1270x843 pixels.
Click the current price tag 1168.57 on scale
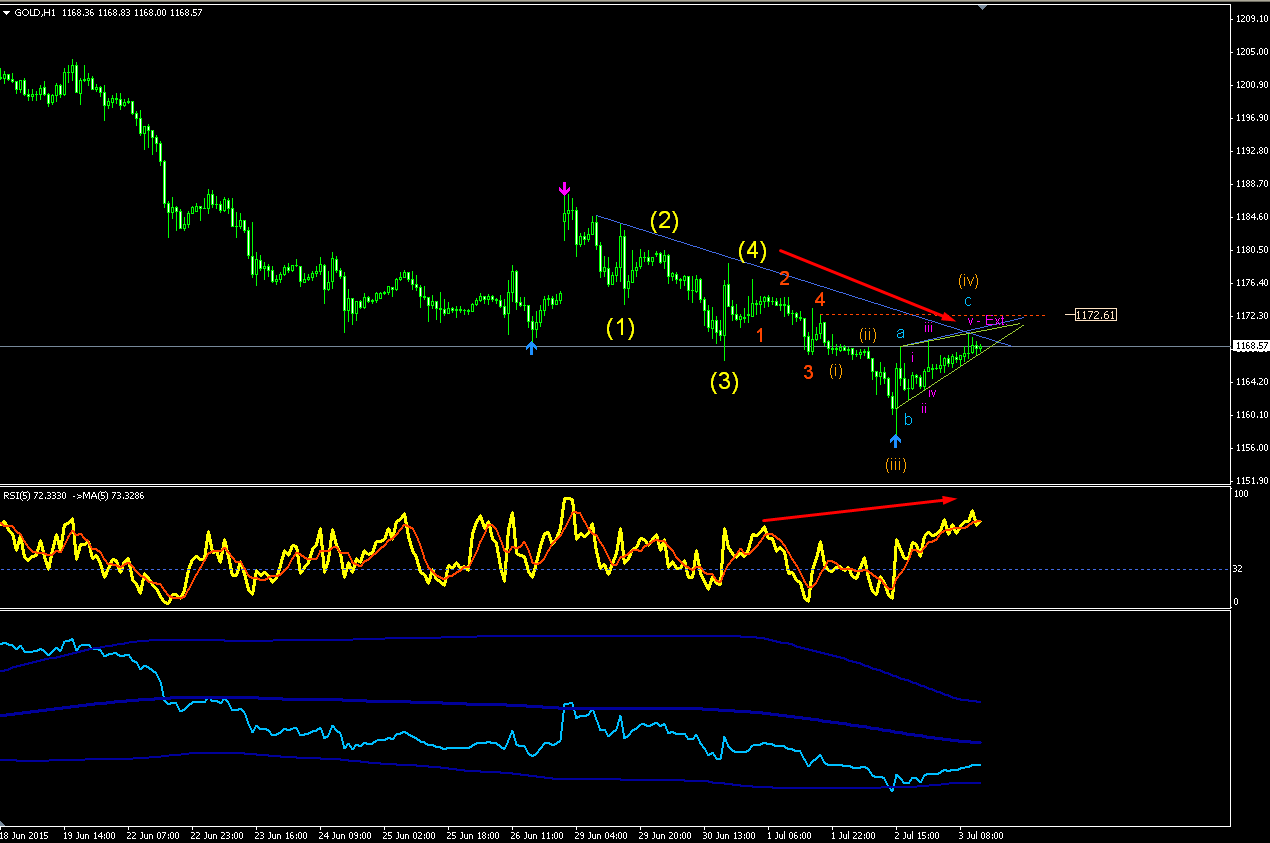click(1250, 346)
